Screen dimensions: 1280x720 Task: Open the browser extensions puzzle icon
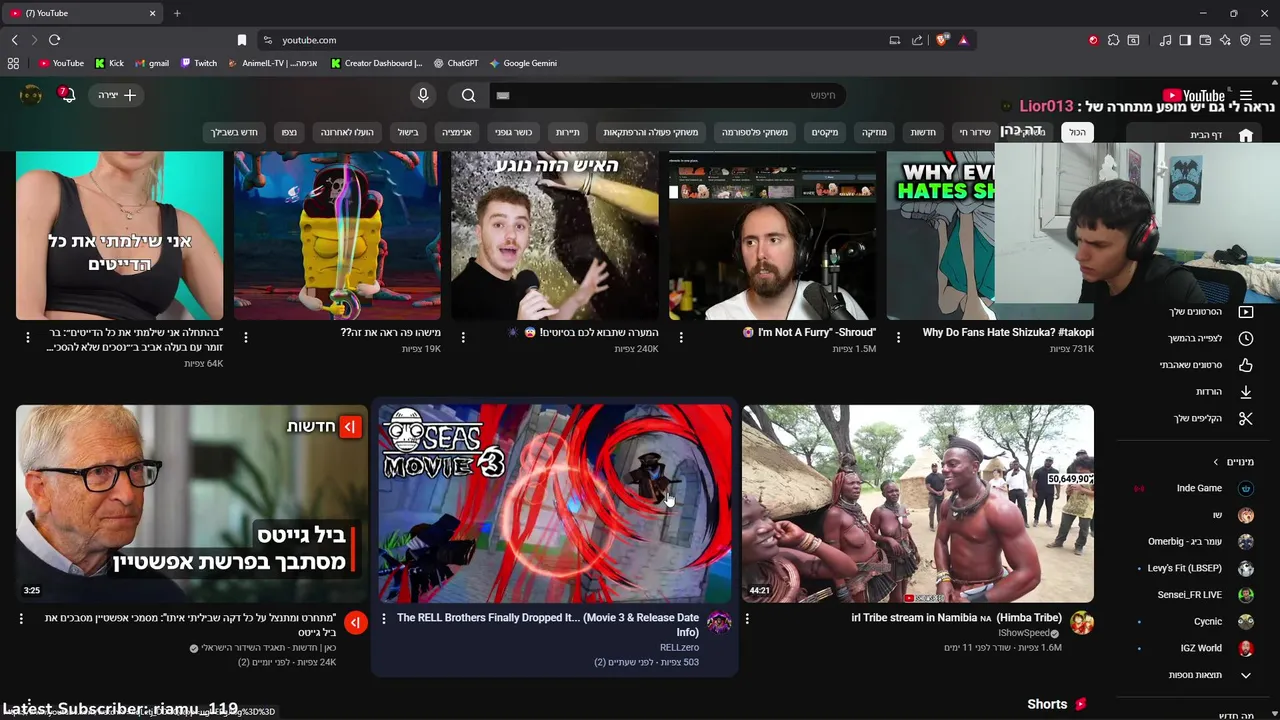pyautogui.click(x=1113, y=40)
